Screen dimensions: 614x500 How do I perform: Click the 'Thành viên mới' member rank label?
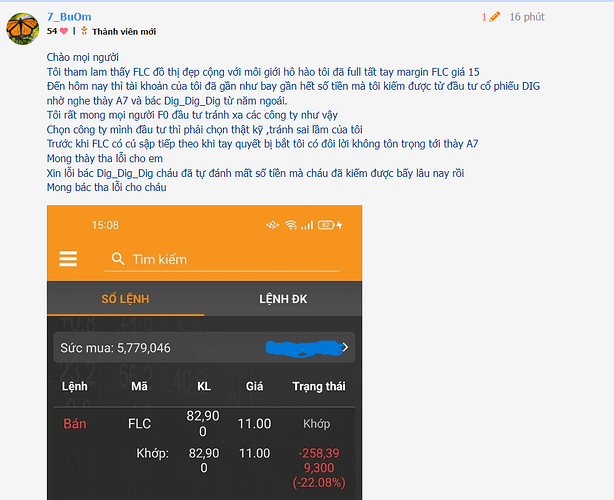coord(124,32)
